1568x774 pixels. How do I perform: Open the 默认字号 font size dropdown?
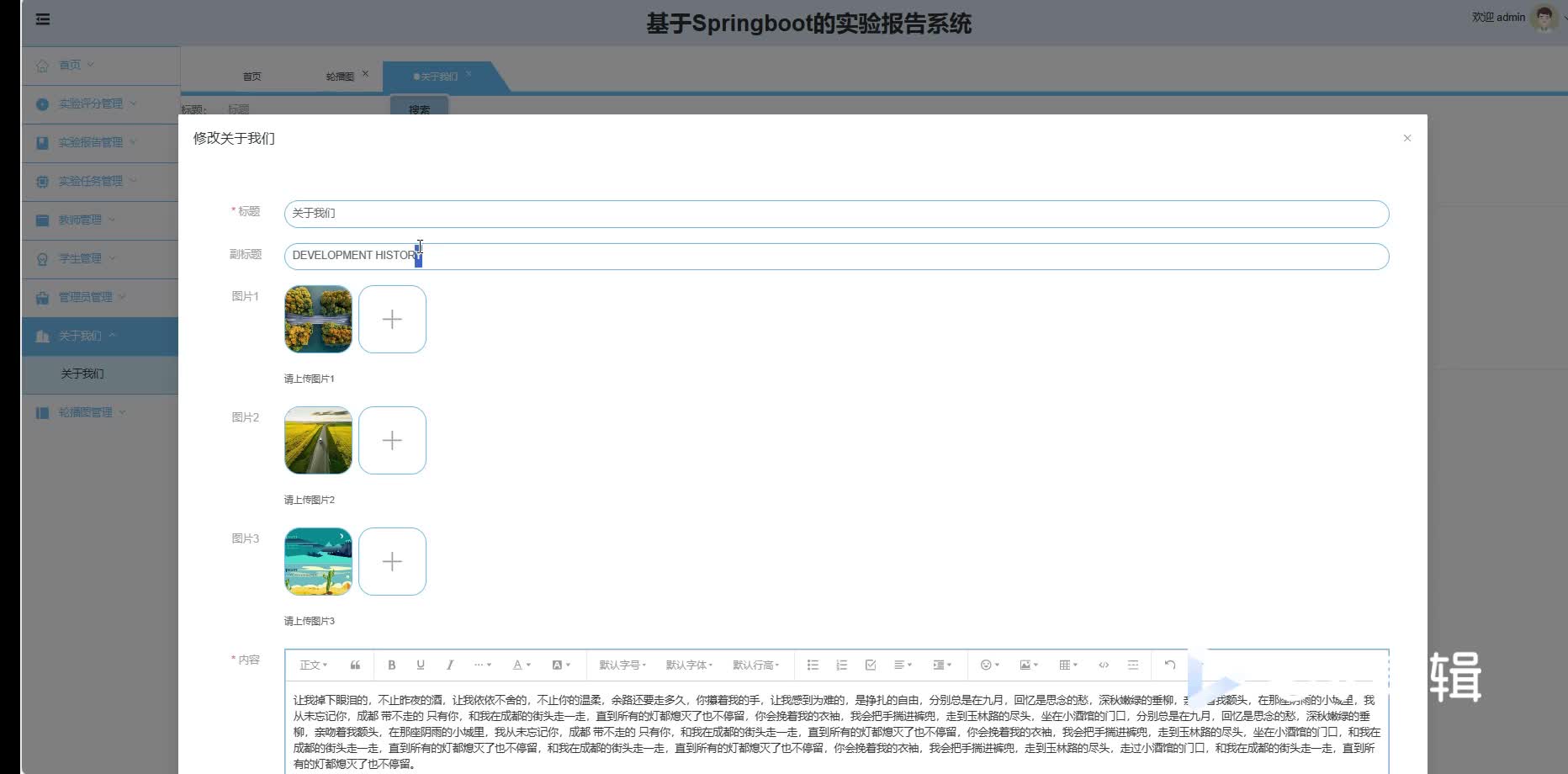click(x=620, y=665)
